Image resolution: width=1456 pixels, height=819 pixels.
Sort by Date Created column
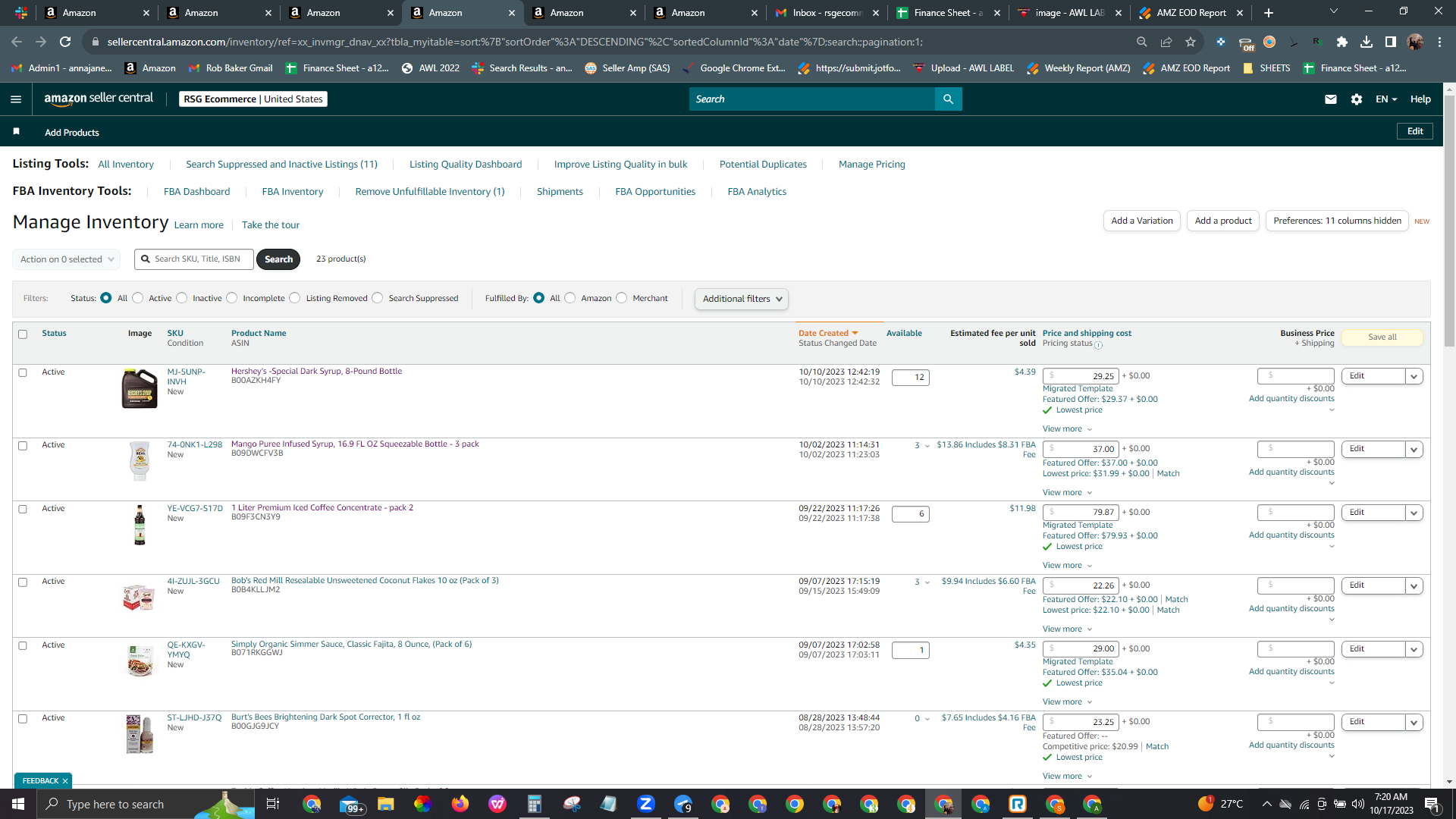827,334
